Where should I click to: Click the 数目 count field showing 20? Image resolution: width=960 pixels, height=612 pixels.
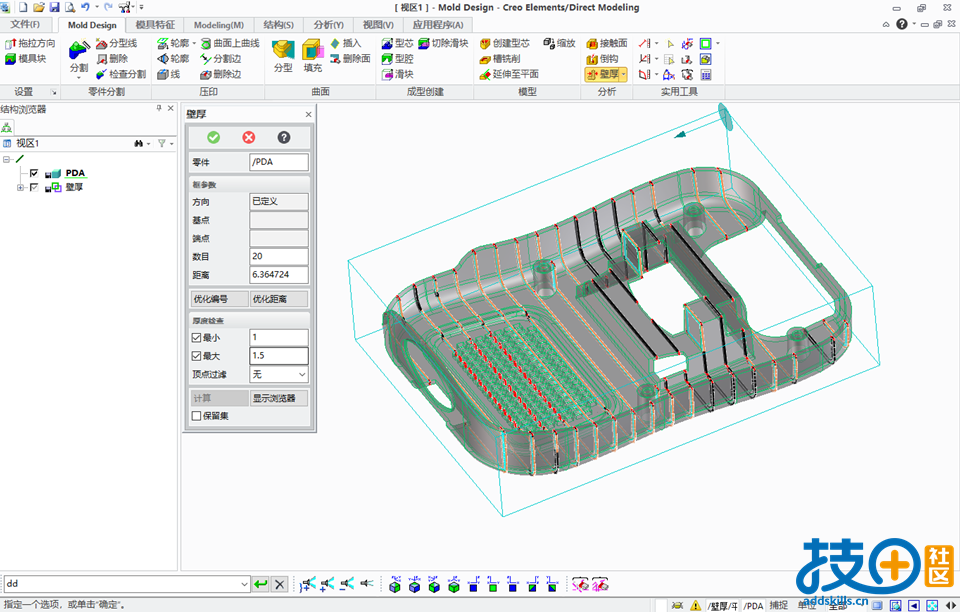click(x=279, y=256)
